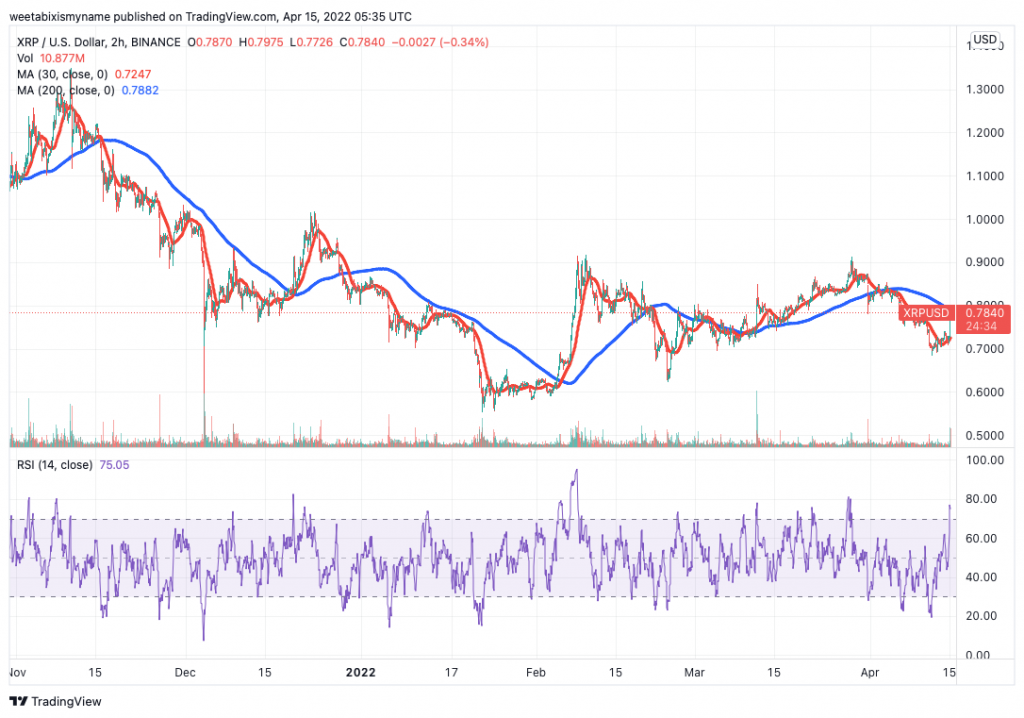
Task: Select the Vol 10.877M indicator label
Action: [51, 58]
